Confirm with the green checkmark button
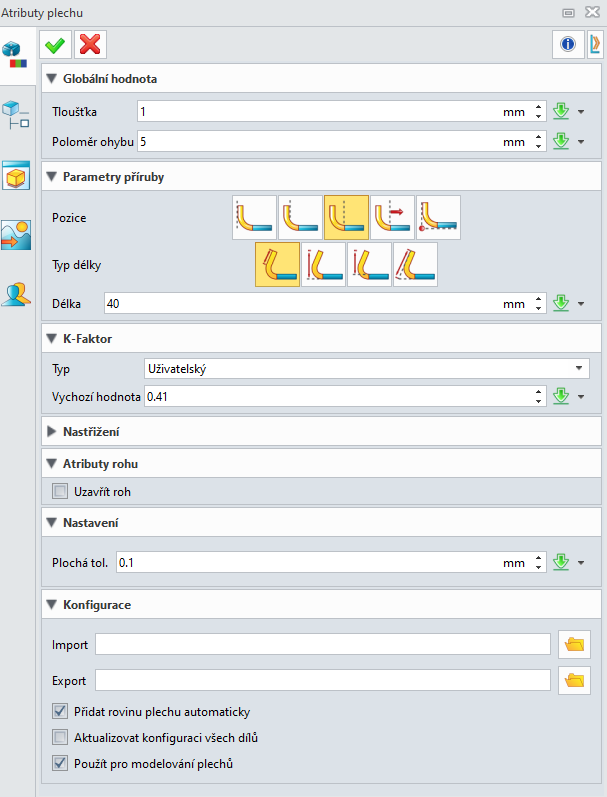The width and height of the screenshot is (607, 797). (x=55, y=45)
